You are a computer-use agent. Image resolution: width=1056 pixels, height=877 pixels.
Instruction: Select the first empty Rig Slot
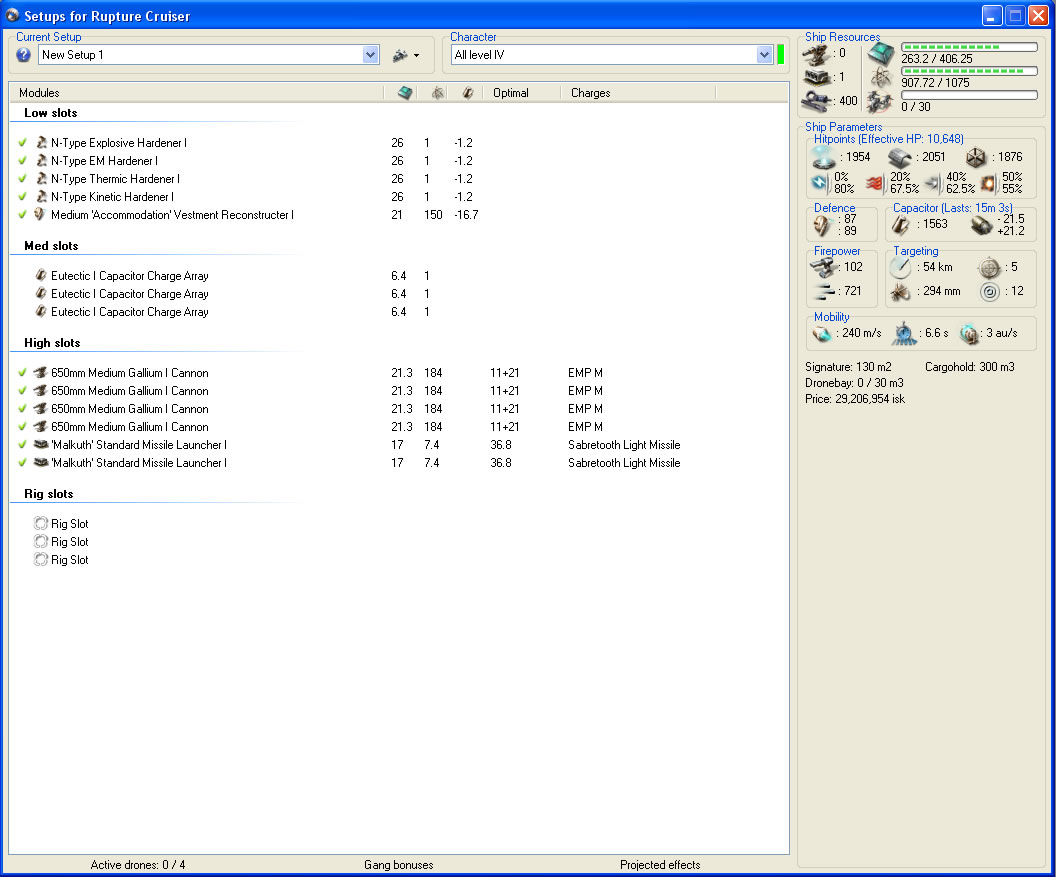coord(61,524)
